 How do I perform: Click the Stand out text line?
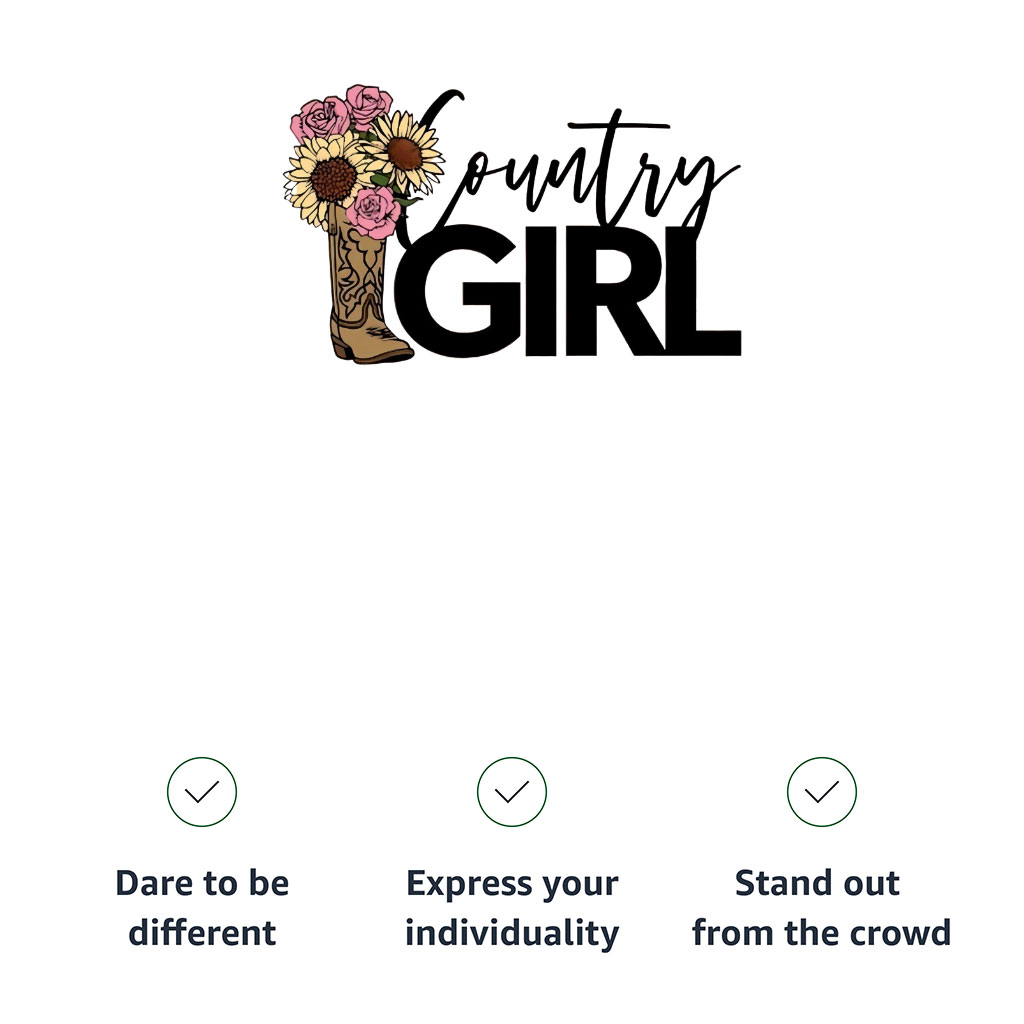pos(818,884)
